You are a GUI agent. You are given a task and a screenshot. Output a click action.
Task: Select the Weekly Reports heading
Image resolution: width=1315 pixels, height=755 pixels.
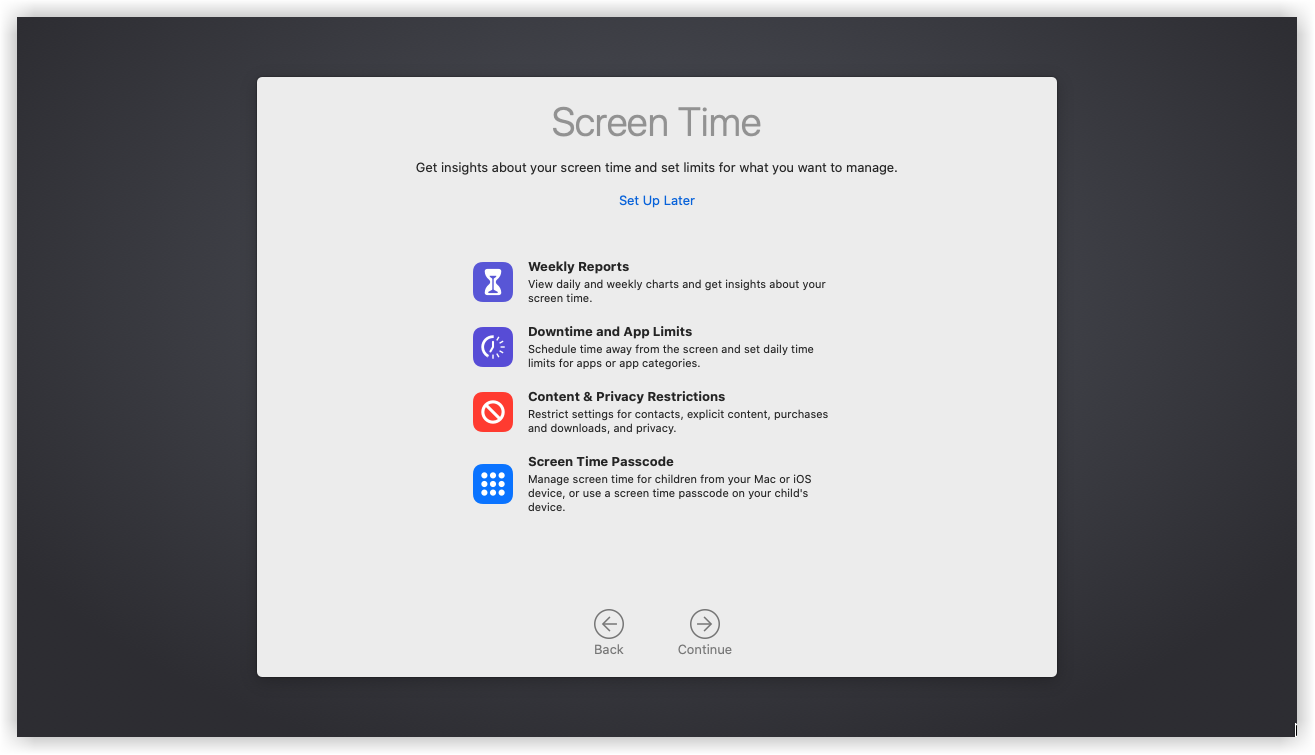[578, 267]
